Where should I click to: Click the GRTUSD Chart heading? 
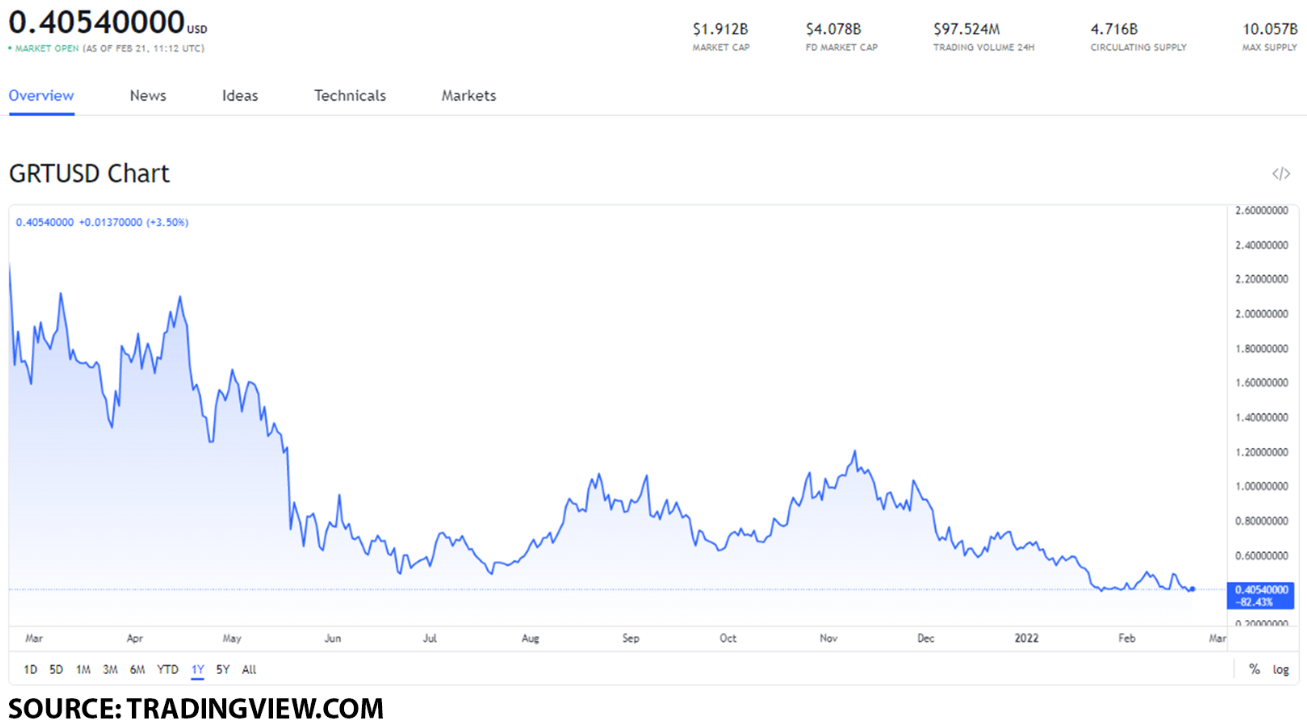tap(89, 174)
